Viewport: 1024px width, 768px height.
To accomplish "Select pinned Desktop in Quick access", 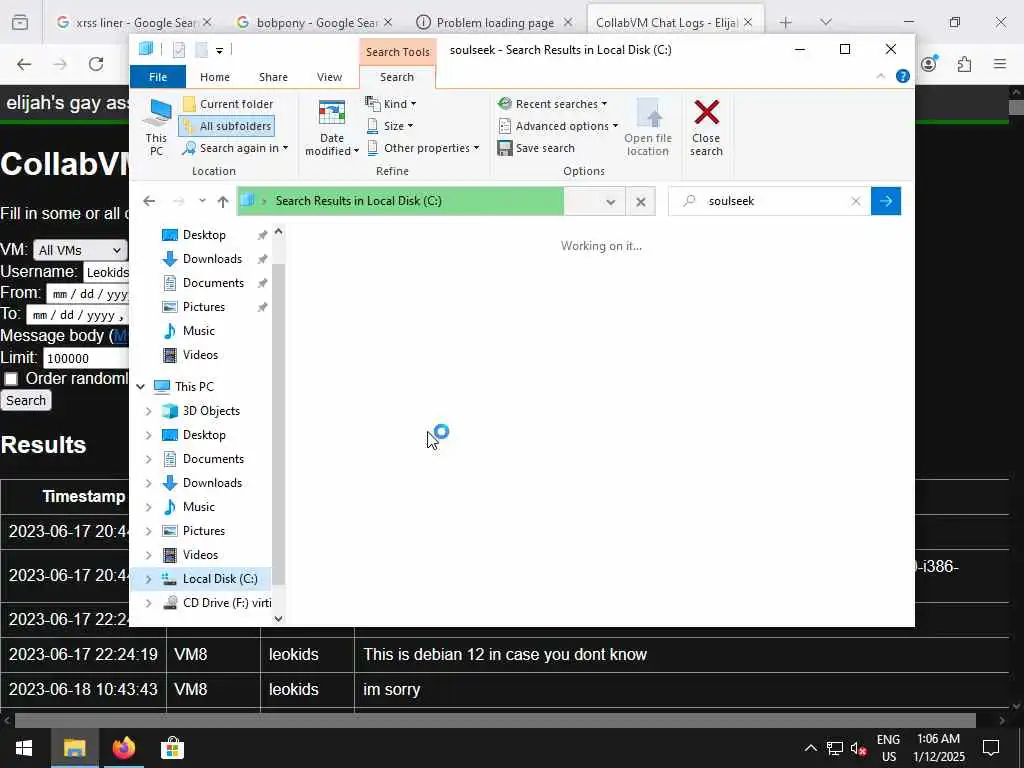I will tap(204, 235).
